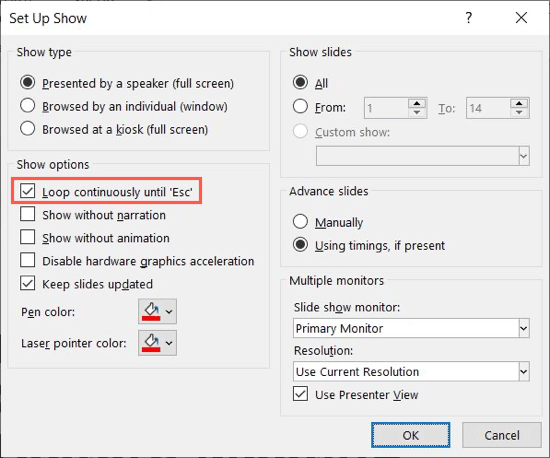
Task: Enable Show without narration
Action: point(27,214)
